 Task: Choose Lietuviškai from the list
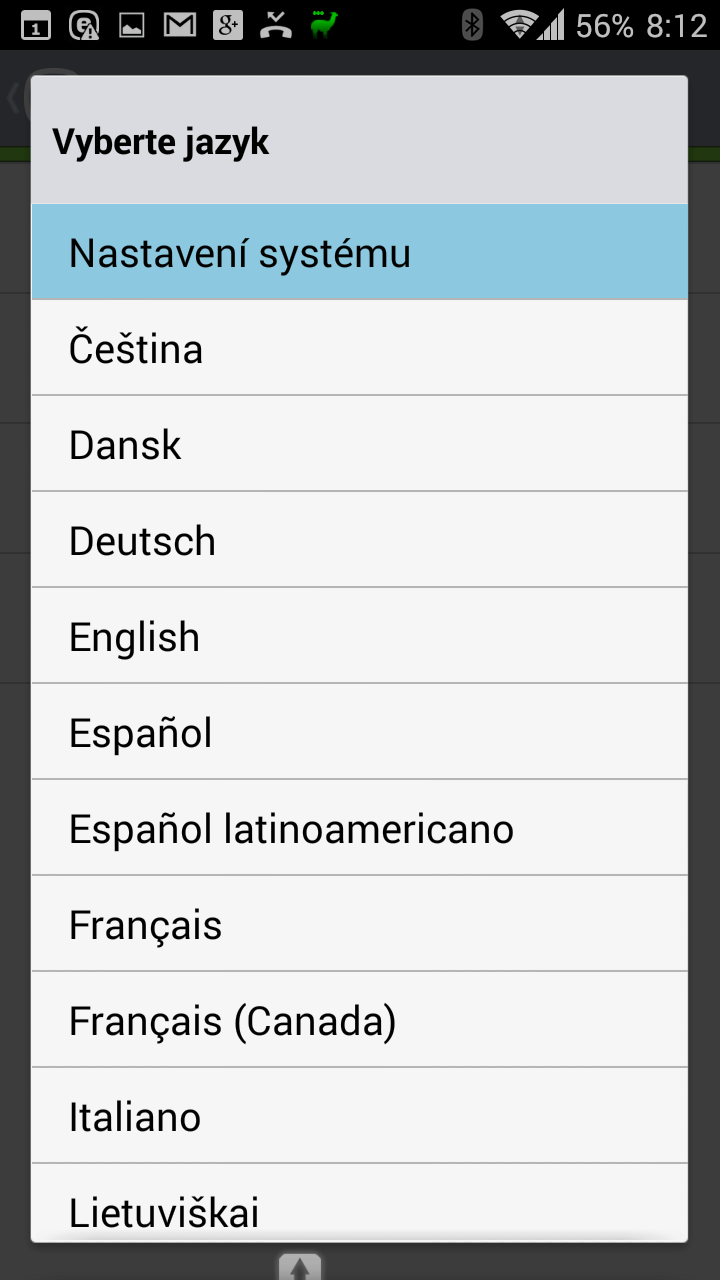pyautogui.click(x=360, y=1203)
